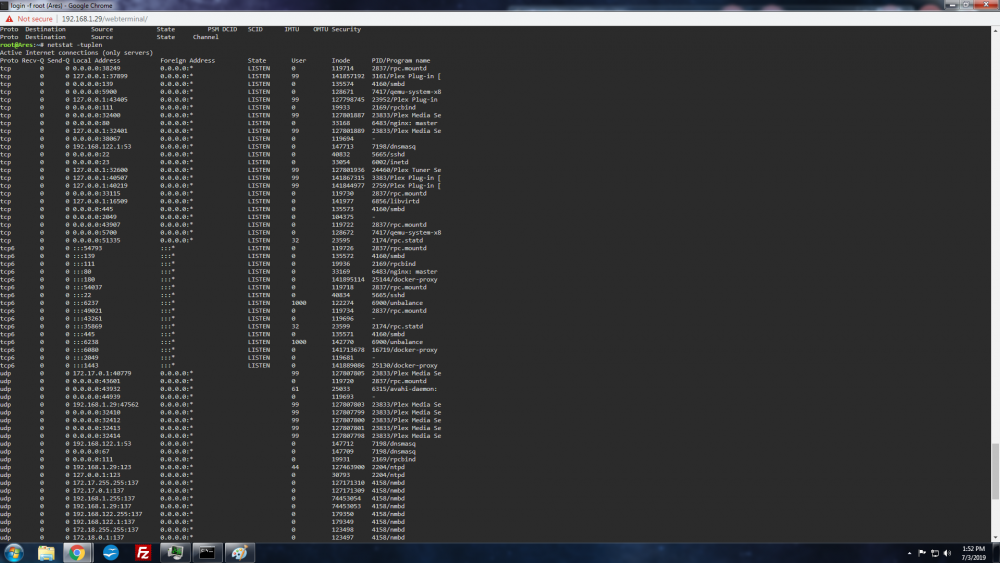The image size is (1000, 563).
Task: Click local address 0.0.0.0:5900
Action: pyautogui.click(x=94, y=92)
